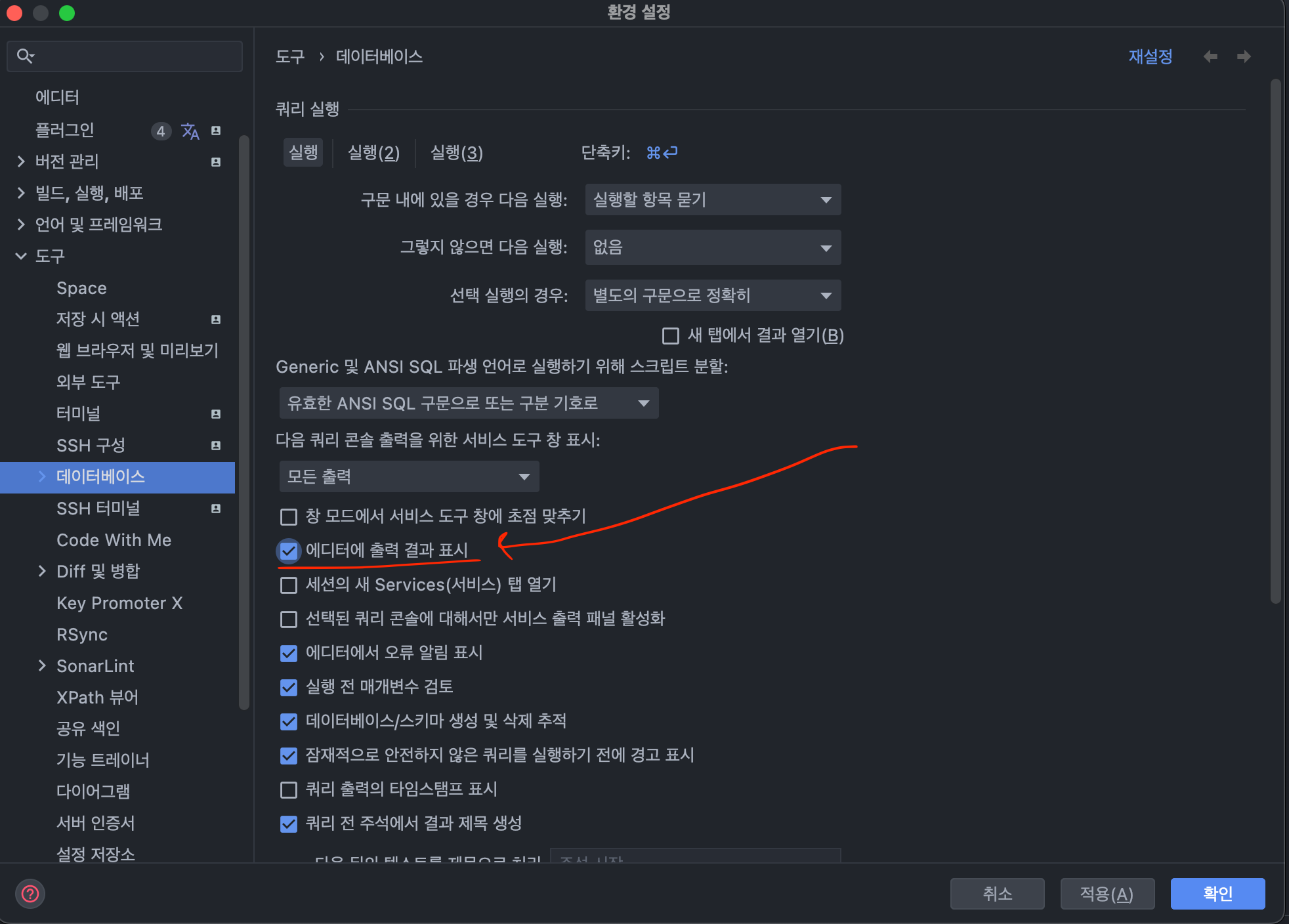Uncheck 에디터에 출력 결과 표시 checkbox

point(289,551)
